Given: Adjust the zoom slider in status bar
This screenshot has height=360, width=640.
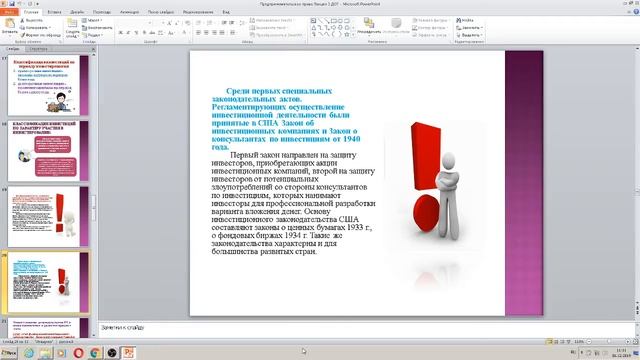Looking at the screenshot, I should [x=608, y=342].
